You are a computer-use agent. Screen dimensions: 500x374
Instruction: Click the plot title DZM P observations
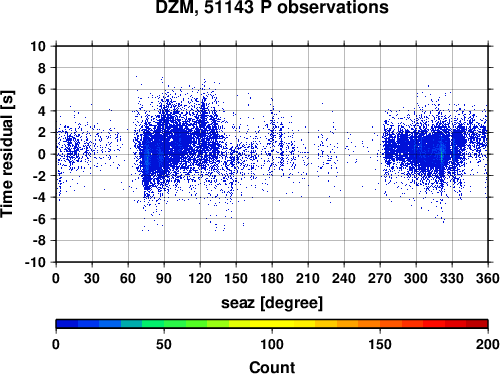pos(272,7)
